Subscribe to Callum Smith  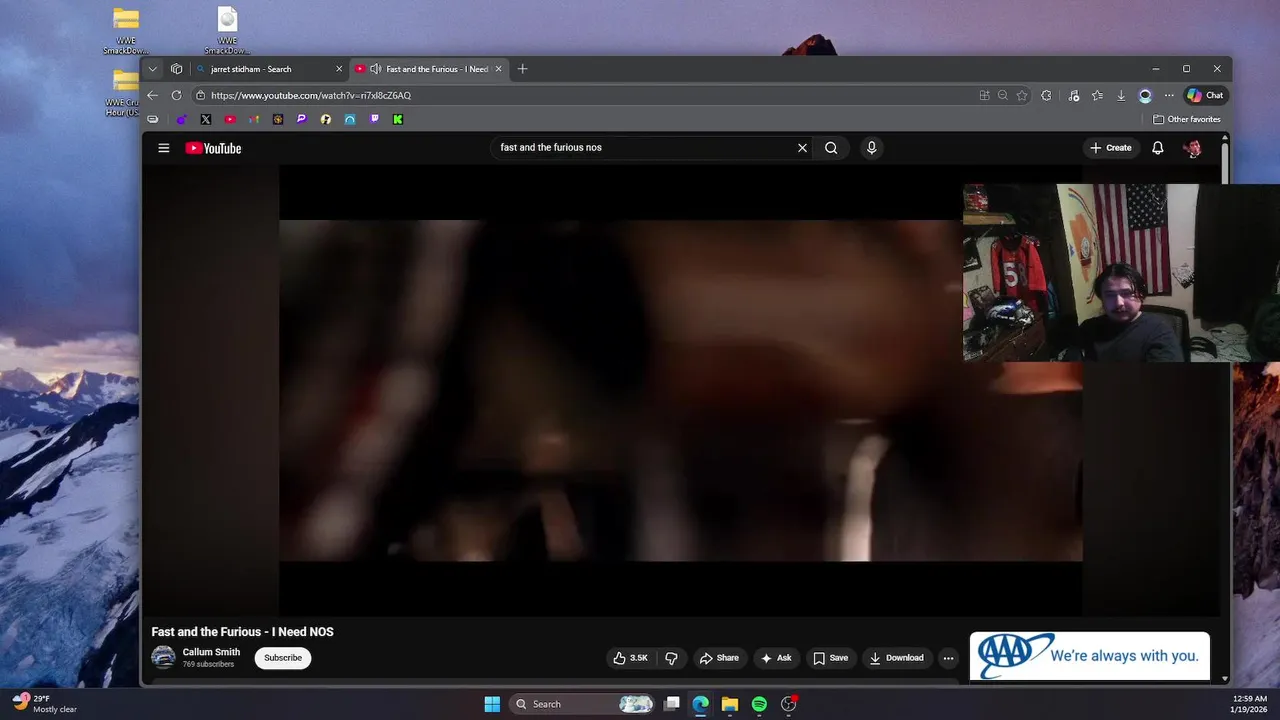(283, 658)
